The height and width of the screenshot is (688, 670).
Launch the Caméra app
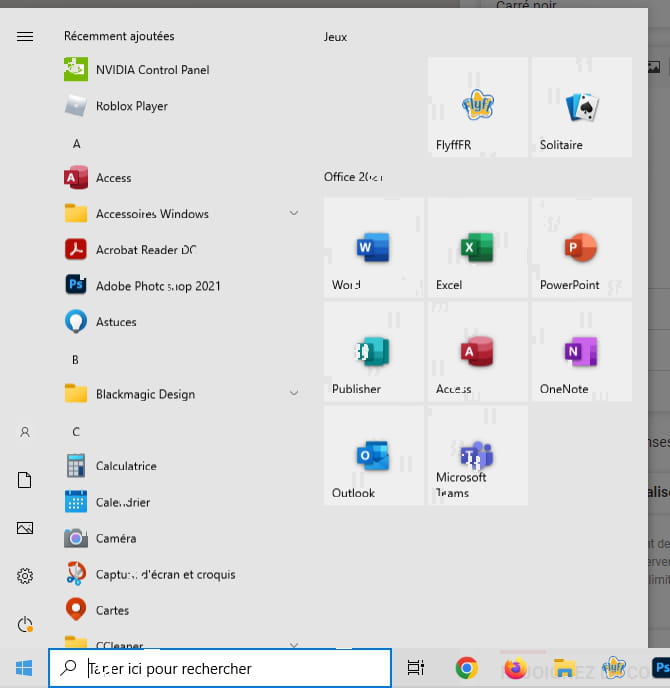pyautogui.click(x=182, y=538)
